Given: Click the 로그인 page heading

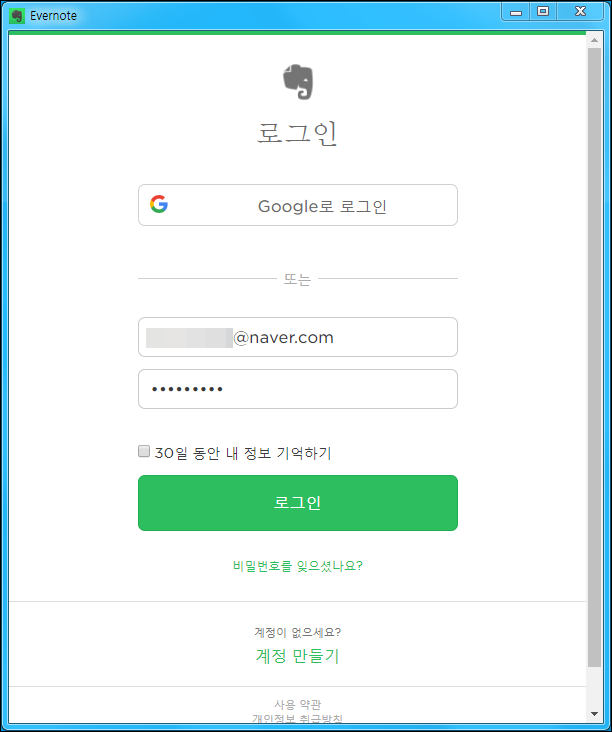Looking at the screenshot, I should [x=297, y=133].
